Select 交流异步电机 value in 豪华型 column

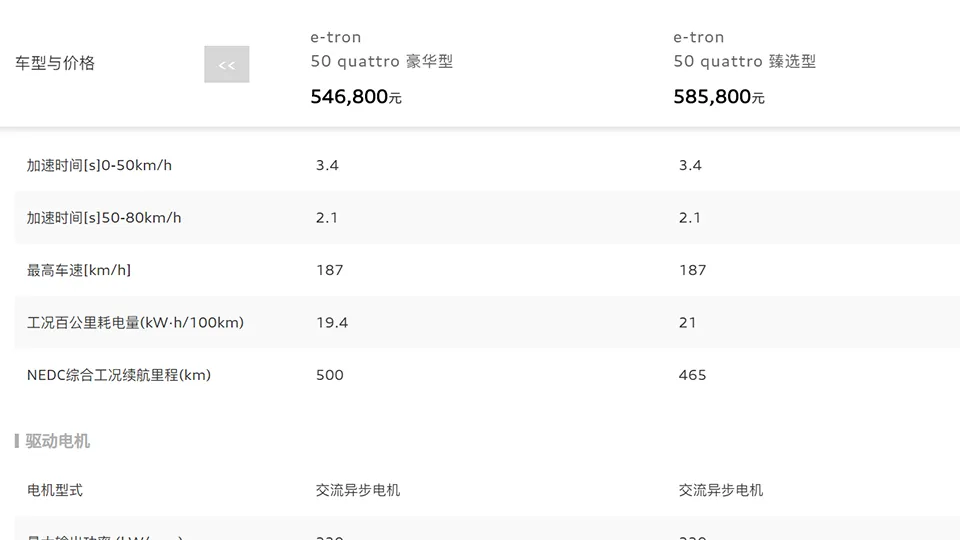(x=358, y=490)
